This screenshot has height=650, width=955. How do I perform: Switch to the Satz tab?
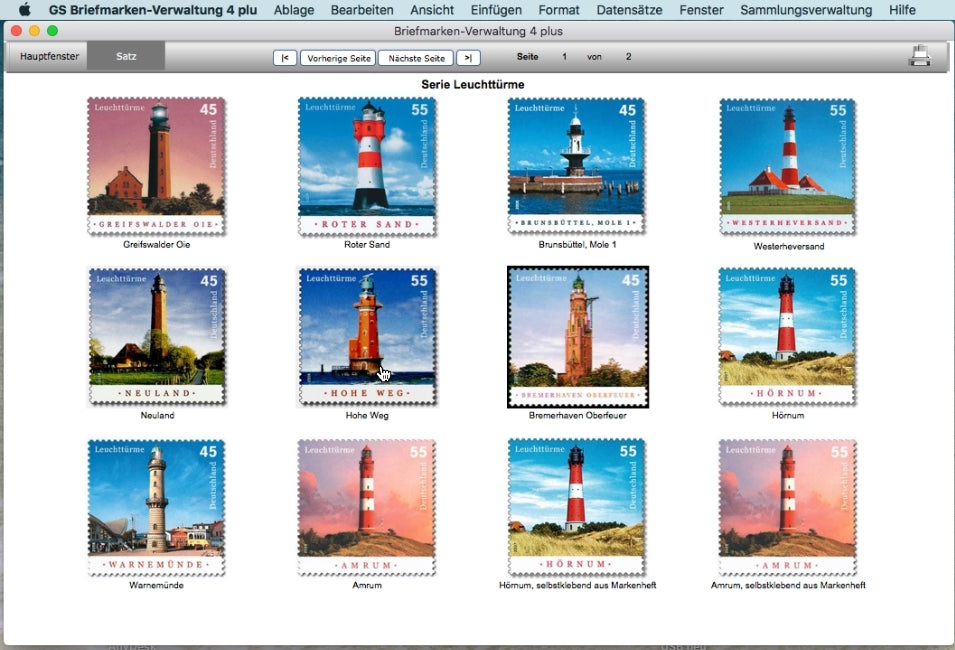click(x=125, y=57)
